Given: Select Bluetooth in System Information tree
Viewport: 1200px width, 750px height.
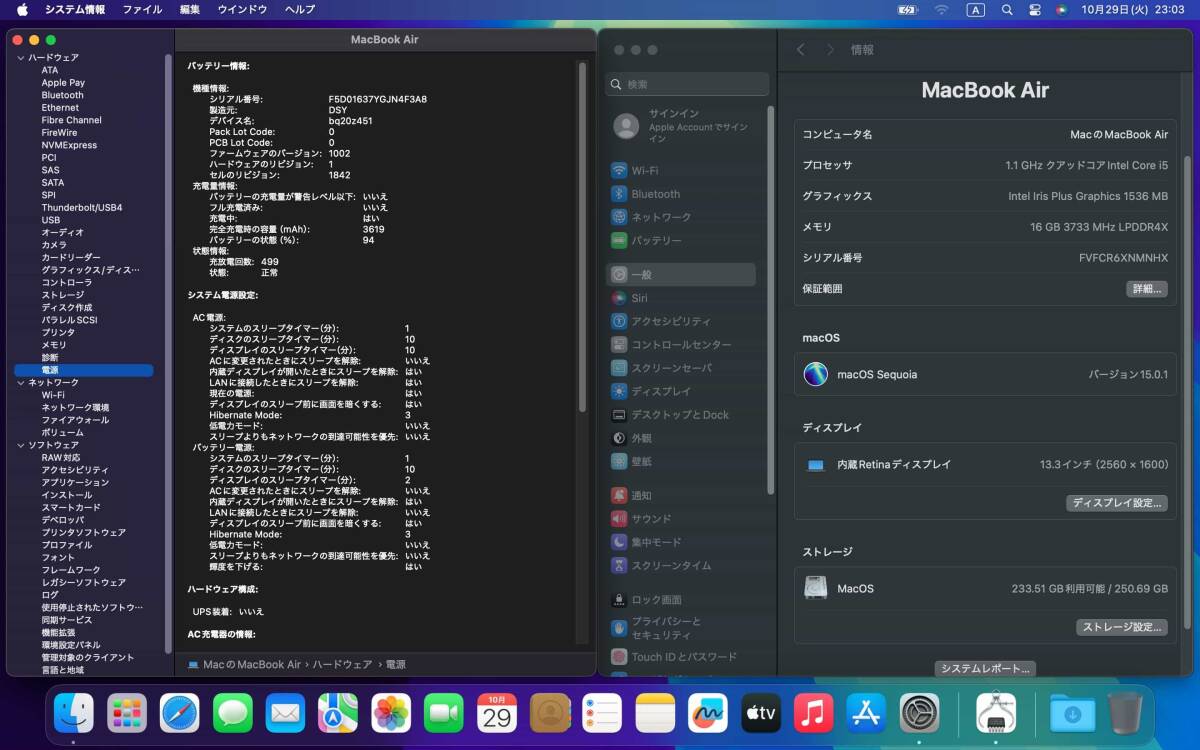Looking at the screenshot, I should tap(63, 95).
